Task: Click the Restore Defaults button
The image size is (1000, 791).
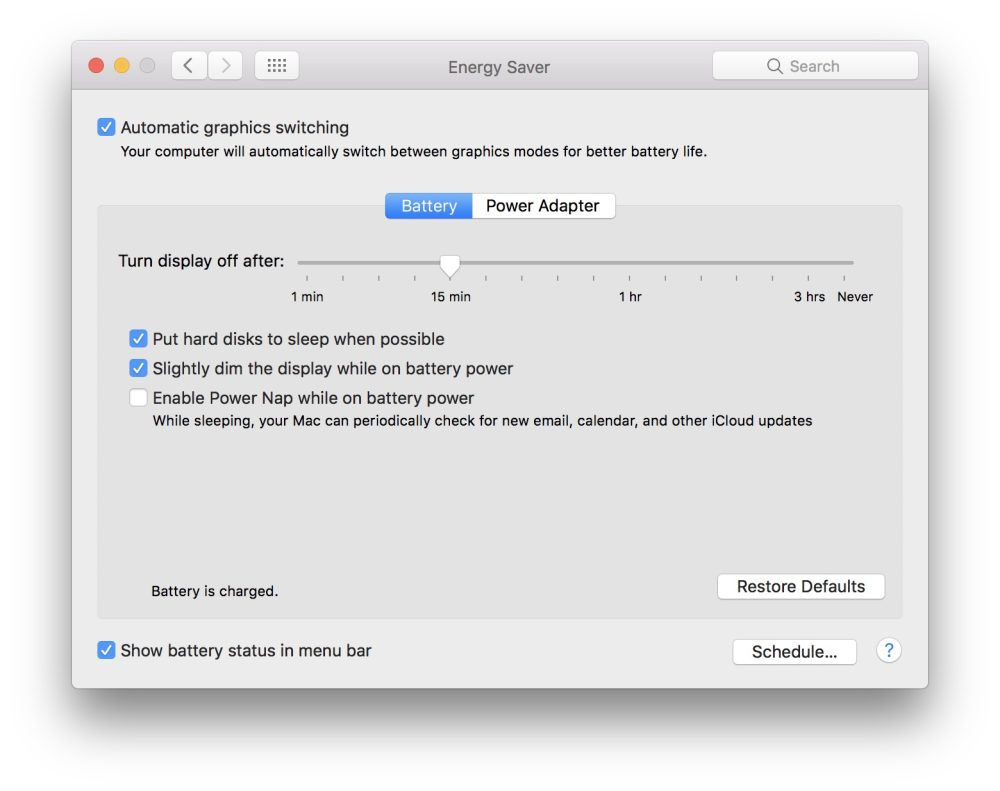Action: click(x=801, y=586)
